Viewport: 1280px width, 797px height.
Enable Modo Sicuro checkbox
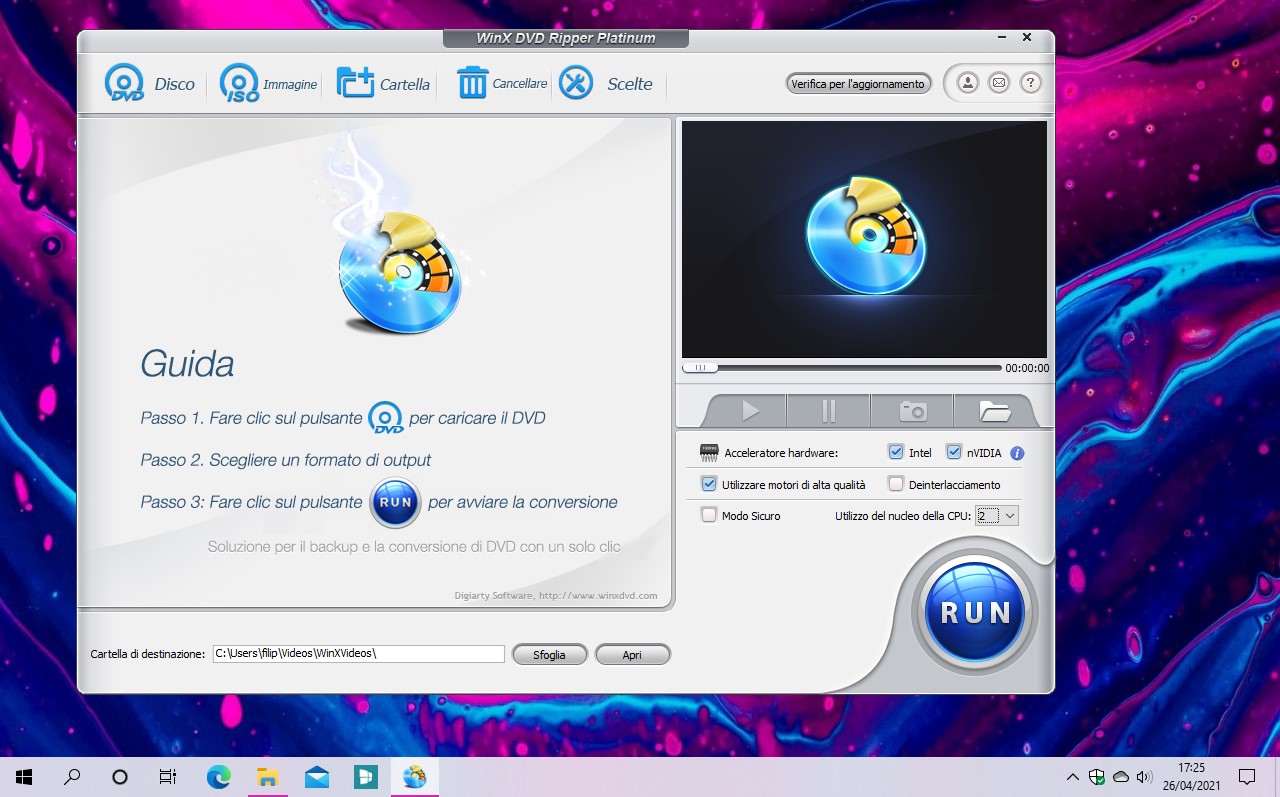pyautogui.click(x=709, y=515)
